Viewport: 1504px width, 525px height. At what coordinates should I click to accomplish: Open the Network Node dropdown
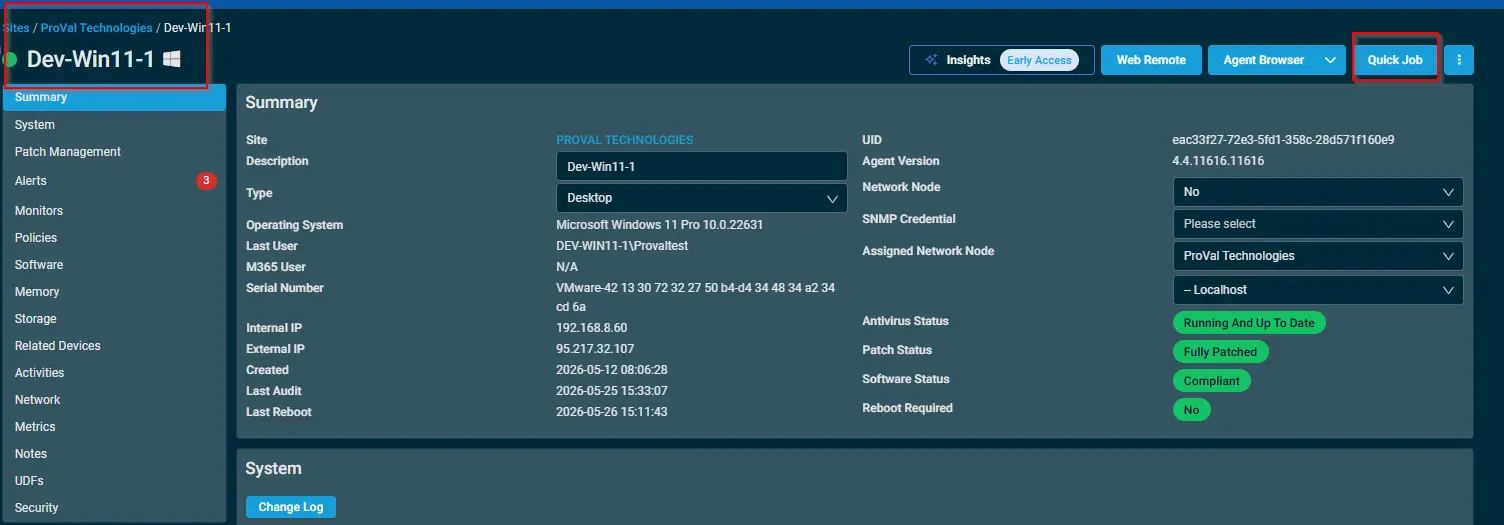click(1318, 192)
